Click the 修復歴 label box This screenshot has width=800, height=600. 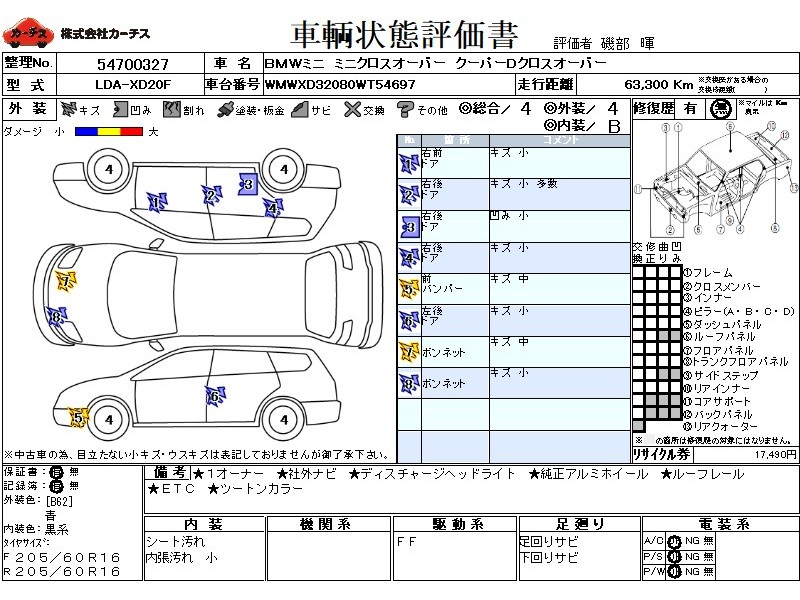coord(654,109)
